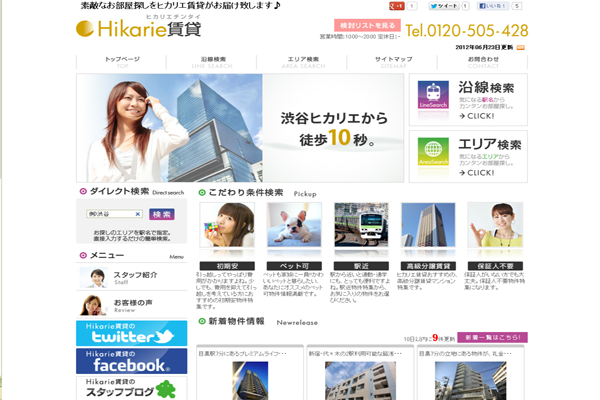Click the station name direct search field
This screenshot has height=400, width=600.
tap(112, 214)
